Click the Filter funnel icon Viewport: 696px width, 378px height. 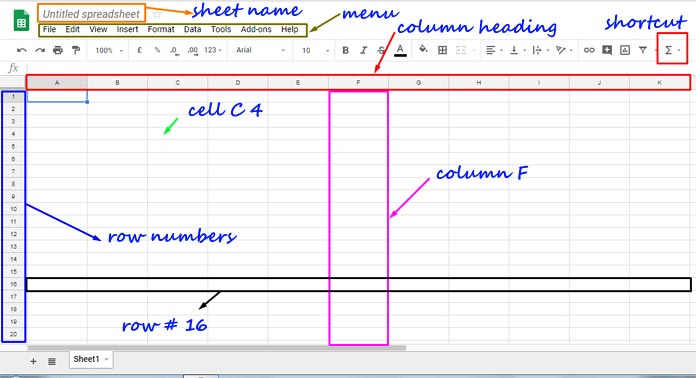(x=643, y=50)
